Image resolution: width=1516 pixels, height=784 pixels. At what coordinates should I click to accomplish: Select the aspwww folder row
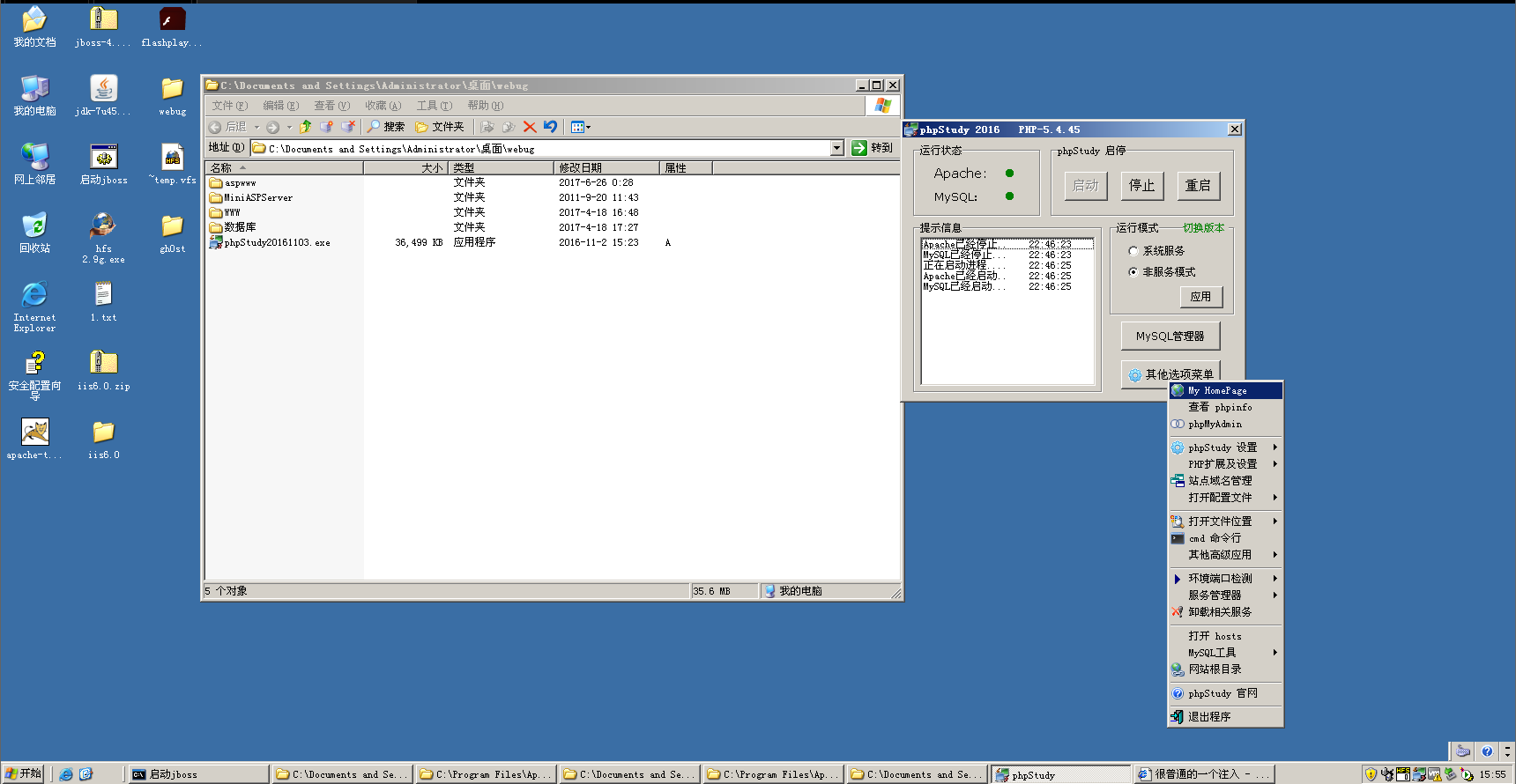233,183
